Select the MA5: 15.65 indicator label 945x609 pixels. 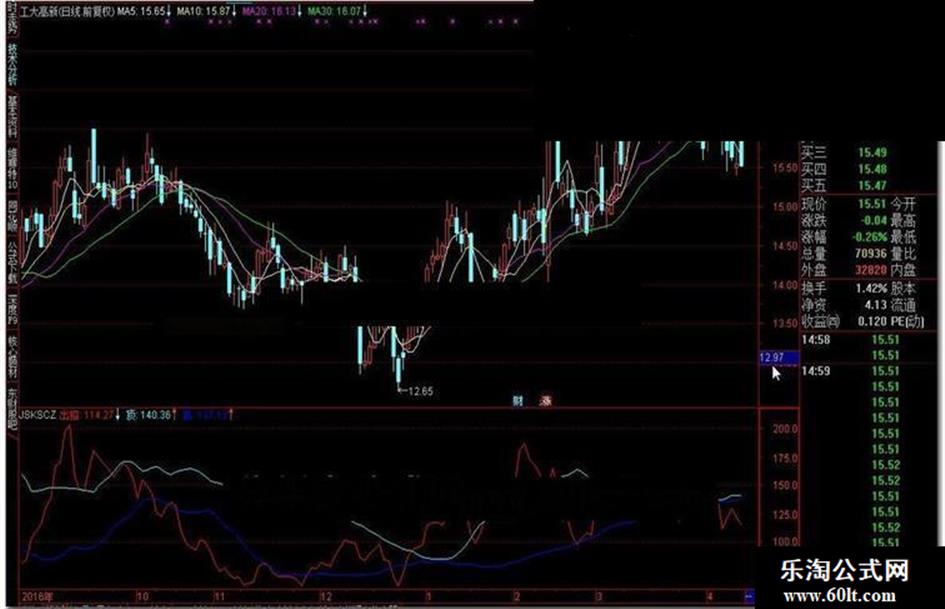(142, 11)
